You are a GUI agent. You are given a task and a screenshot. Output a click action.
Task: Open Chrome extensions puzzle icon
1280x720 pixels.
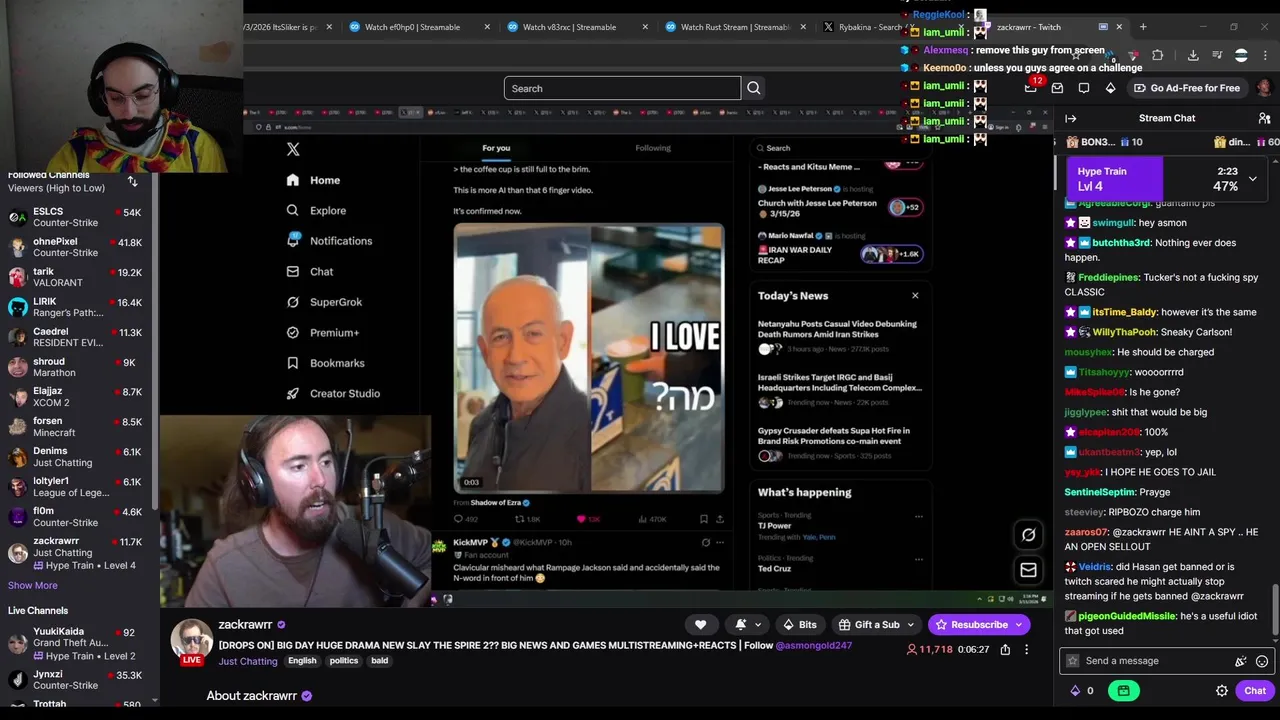[1158, 55]
